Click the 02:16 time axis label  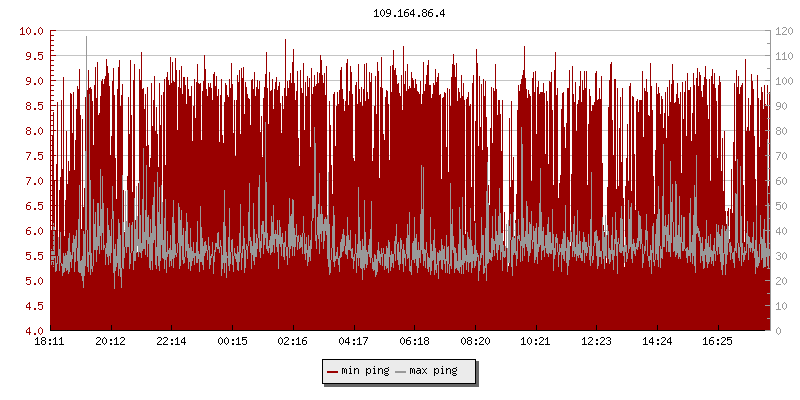click(293, 341)
